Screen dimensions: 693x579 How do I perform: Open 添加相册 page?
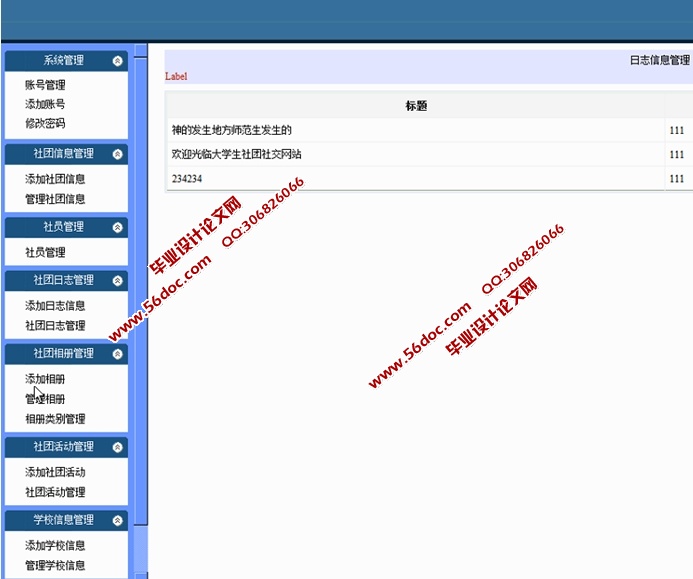point(45,379)
